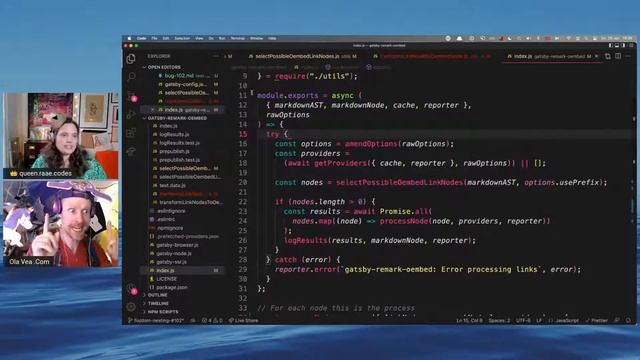The width and height of the screenshot is (640, 360).
Task: Switch to the selectPossibleOembedLinkNodes.js tab
Action: click(x=302, y=56)
